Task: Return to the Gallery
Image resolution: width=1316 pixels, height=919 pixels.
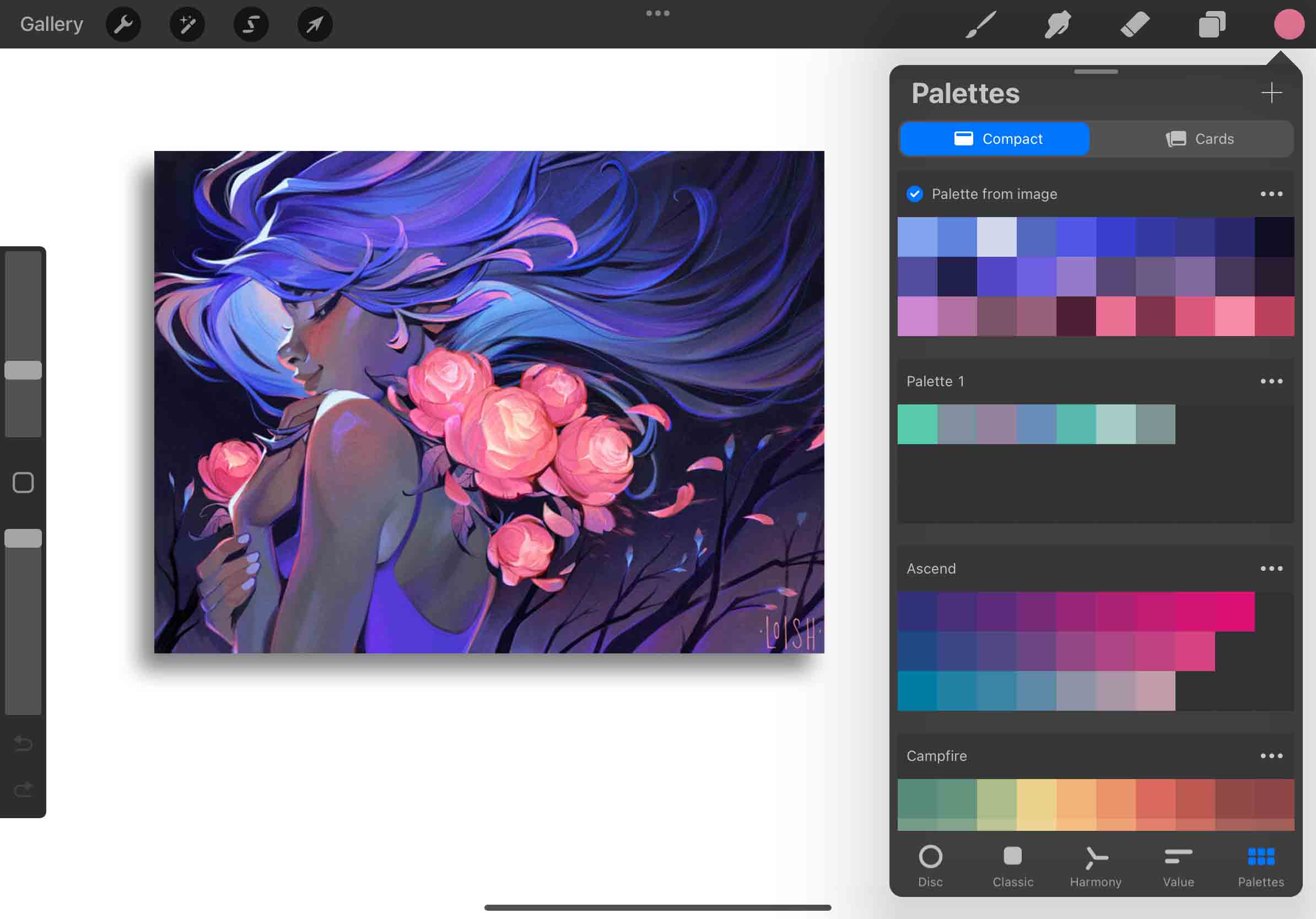Action: [x=51, y=24]
